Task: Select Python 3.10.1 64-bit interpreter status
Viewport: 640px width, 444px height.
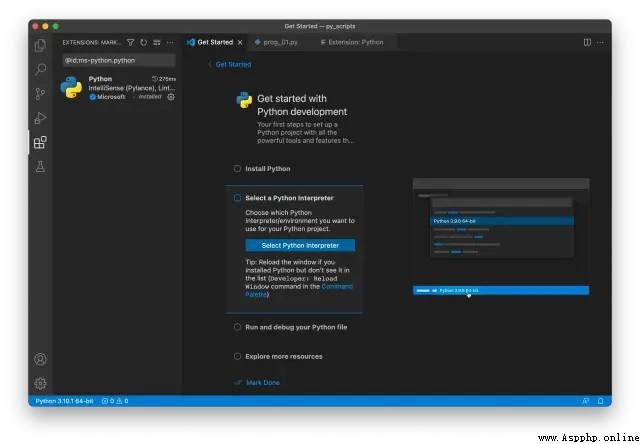Action: [64, 401]
